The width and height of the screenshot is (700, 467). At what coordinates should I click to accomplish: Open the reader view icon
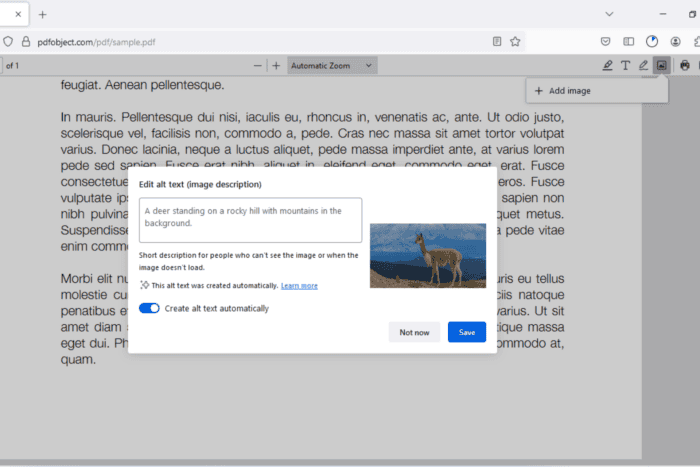pyautogui.click(x=497, y=42)
